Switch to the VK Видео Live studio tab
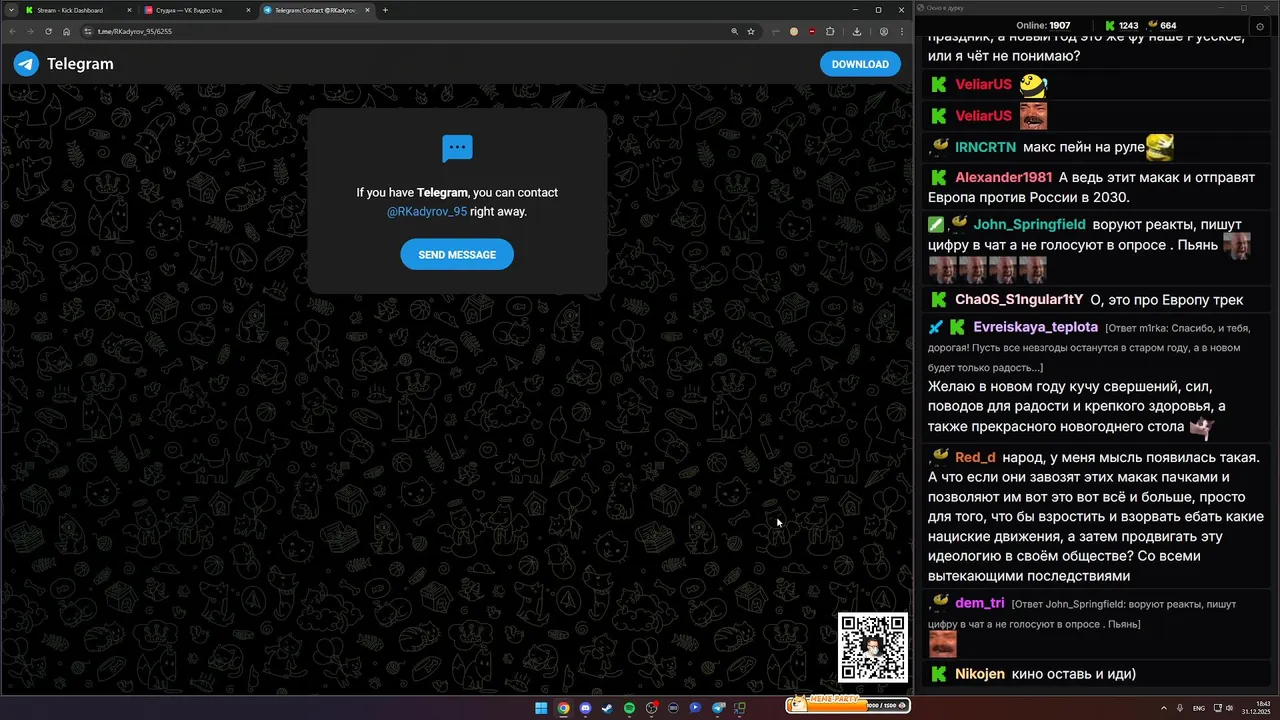Image resolution: width=1280 pixels, height=720 pixels. point(198,10)
